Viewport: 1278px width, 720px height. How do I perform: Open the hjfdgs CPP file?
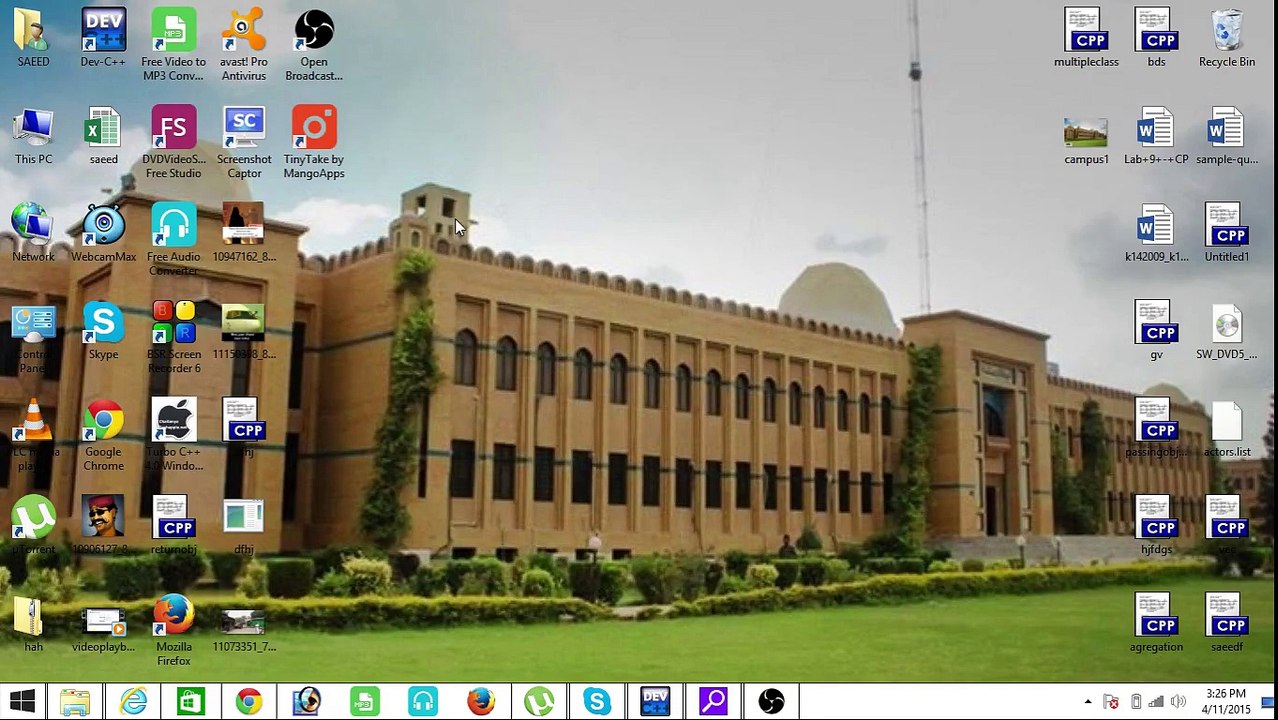[1156, 526]
